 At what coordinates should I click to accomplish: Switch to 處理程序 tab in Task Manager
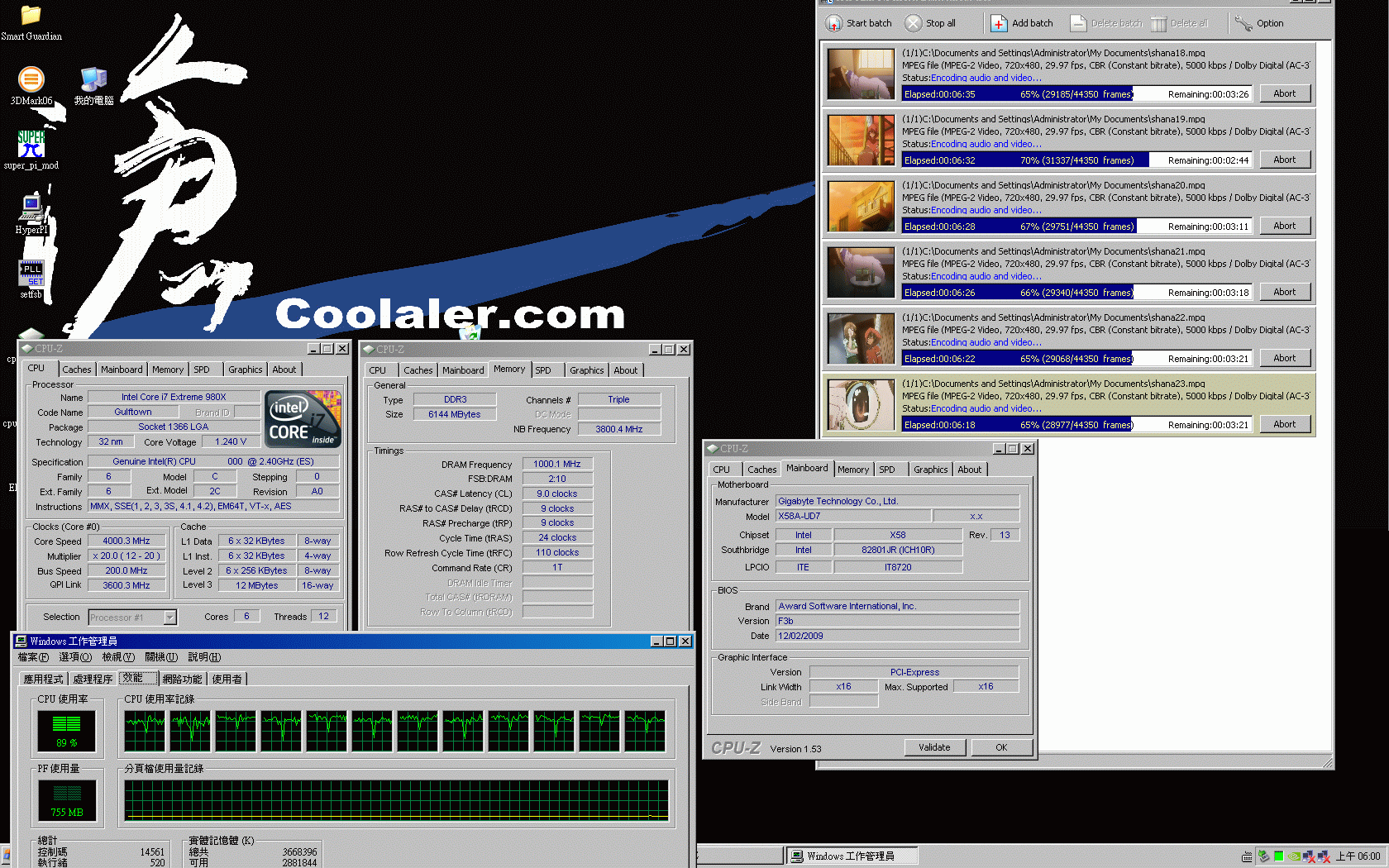(x=93, y=679)
